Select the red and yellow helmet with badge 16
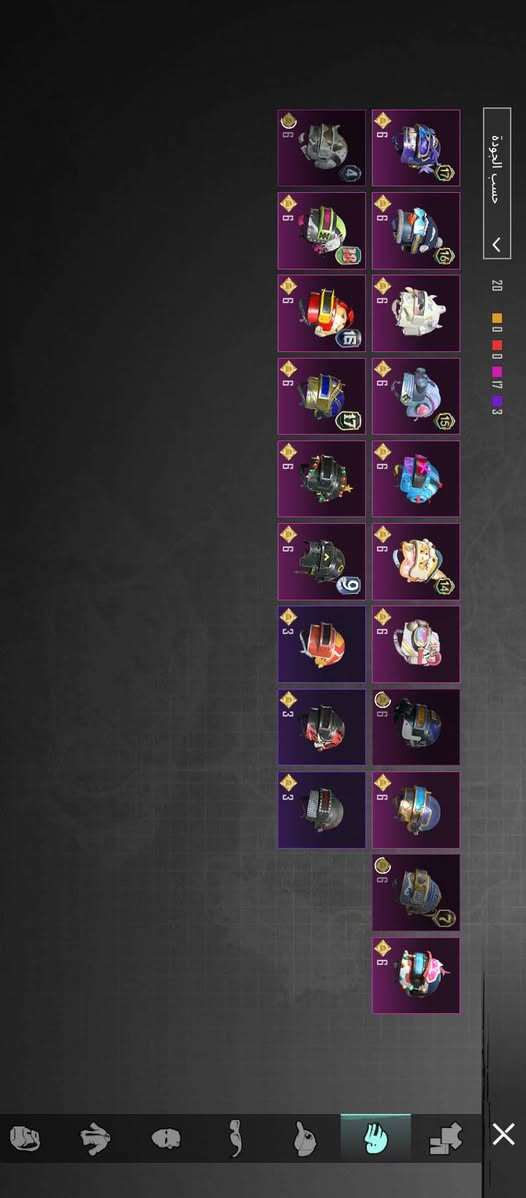 pyautogui.click(x=322, y=313)
